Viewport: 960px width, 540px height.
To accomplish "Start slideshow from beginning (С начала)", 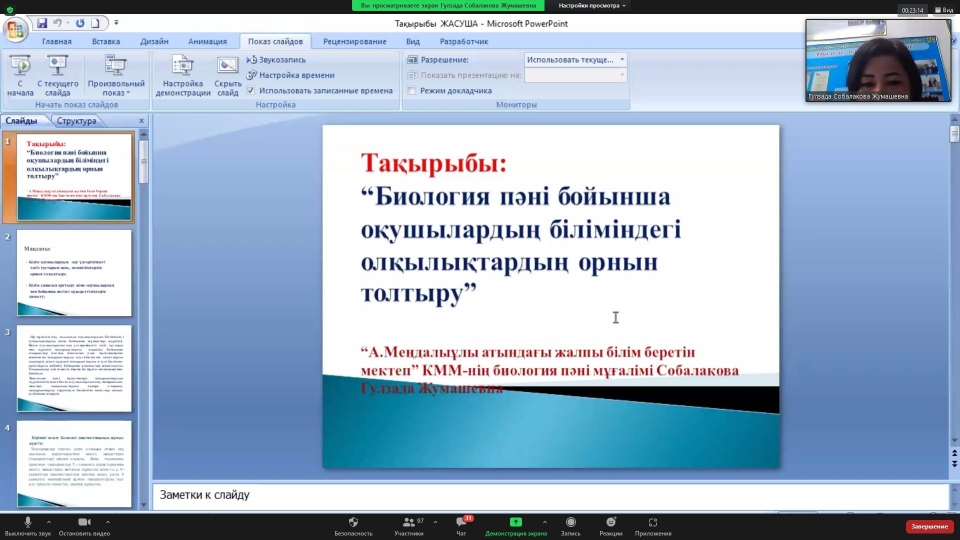I will point(20,74).
